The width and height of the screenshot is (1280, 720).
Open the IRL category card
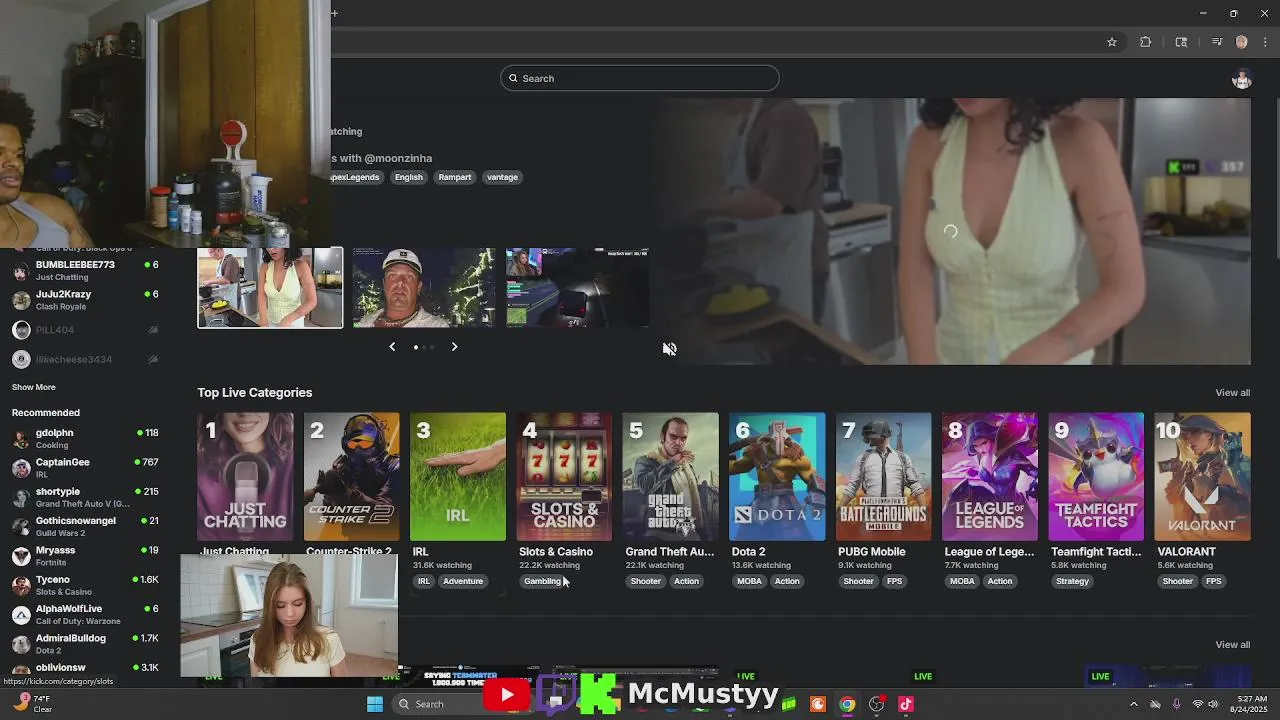(458, 477)
